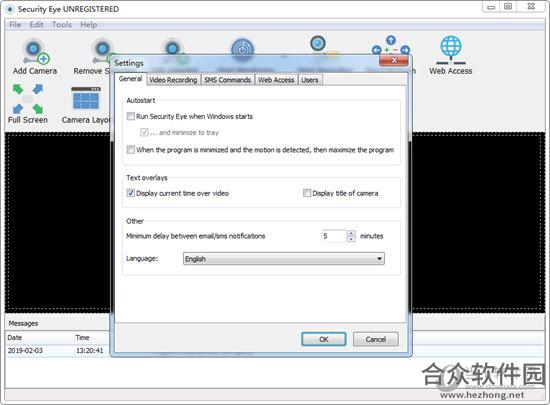Select the General tab
The height and width of the screenshot is (405, 550).
point(130,79)
